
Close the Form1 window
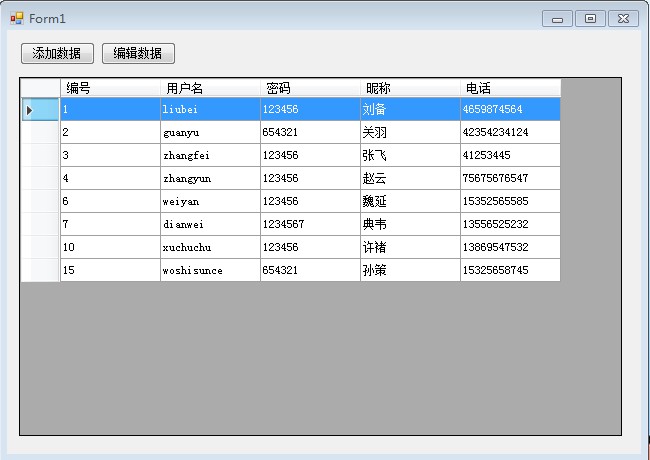point(623,19)
